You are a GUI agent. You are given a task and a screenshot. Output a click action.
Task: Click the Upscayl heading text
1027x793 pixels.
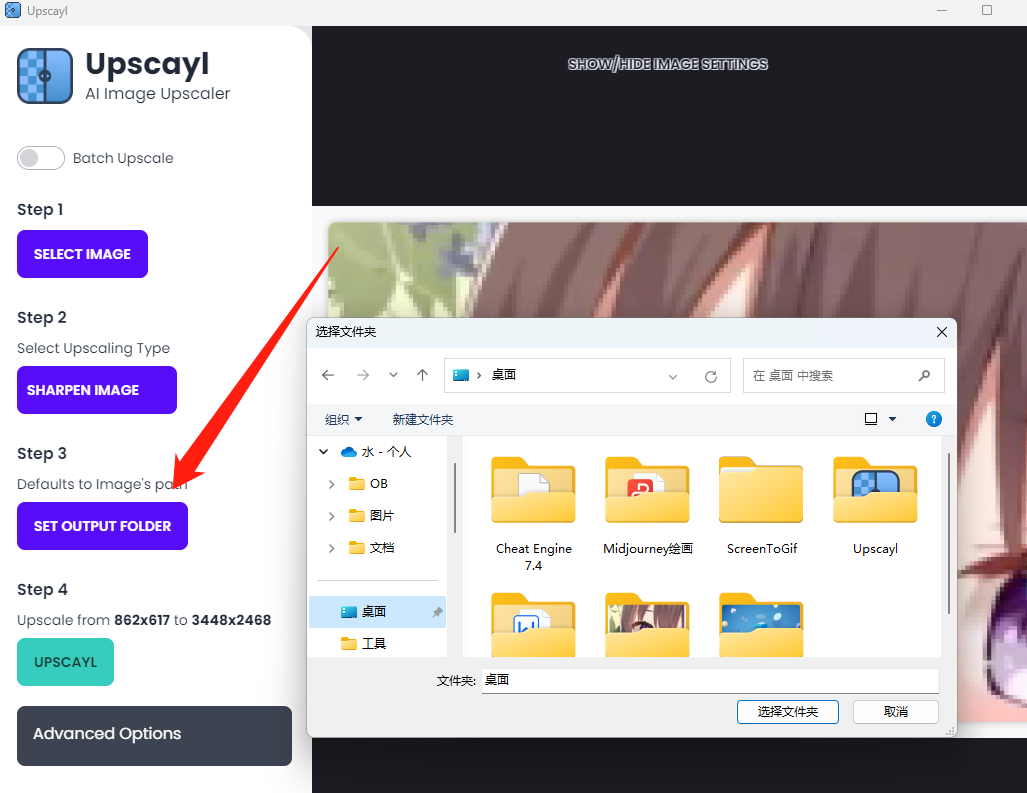pos(147,65)
